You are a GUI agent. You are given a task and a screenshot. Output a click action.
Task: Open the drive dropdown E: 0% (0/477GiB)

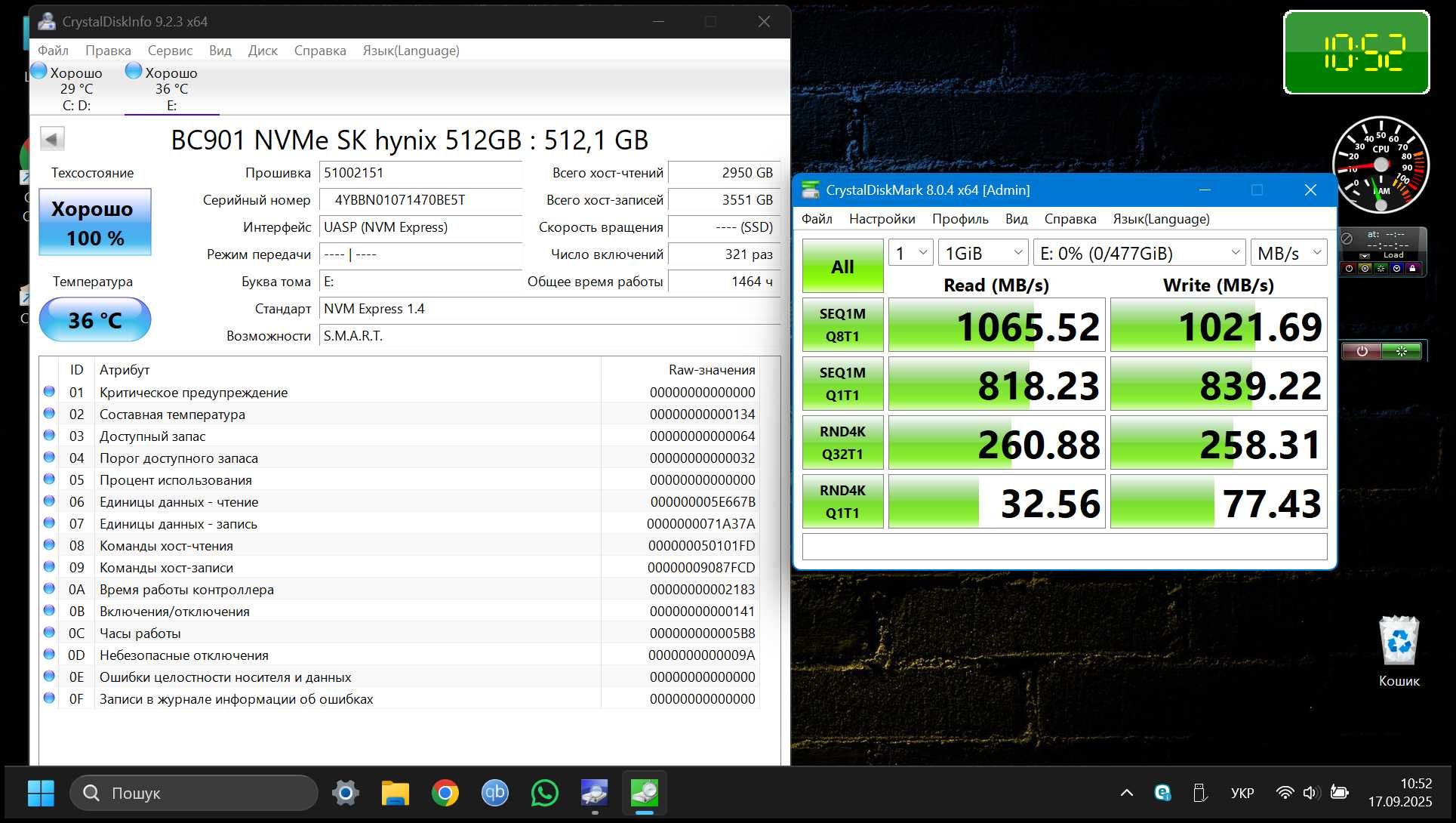1139,253
